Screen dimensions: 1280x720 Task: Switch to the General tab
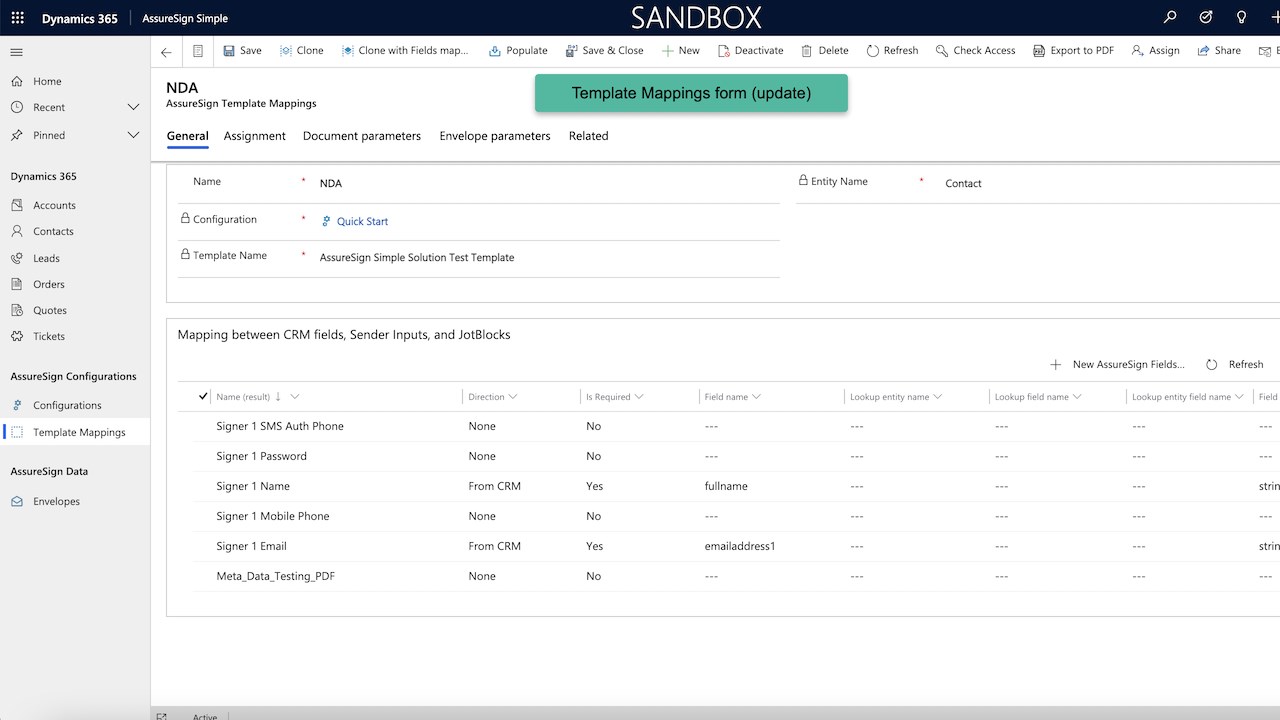click(x=188, y=136)
